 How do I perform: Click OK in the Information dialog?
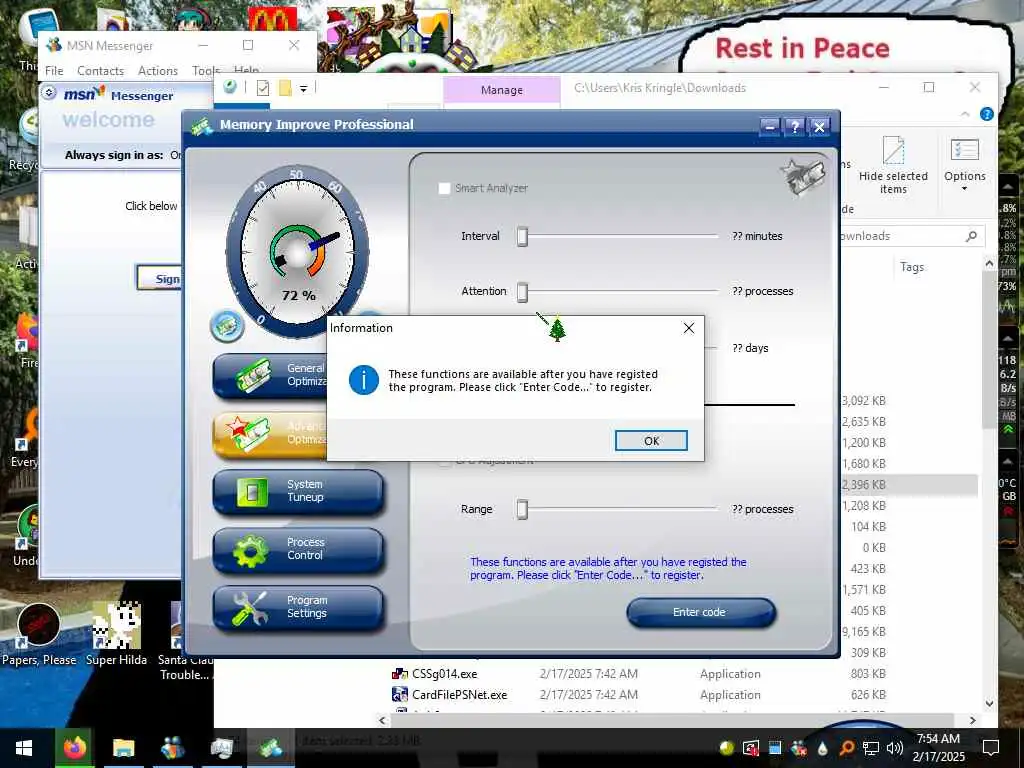point(651,441)
